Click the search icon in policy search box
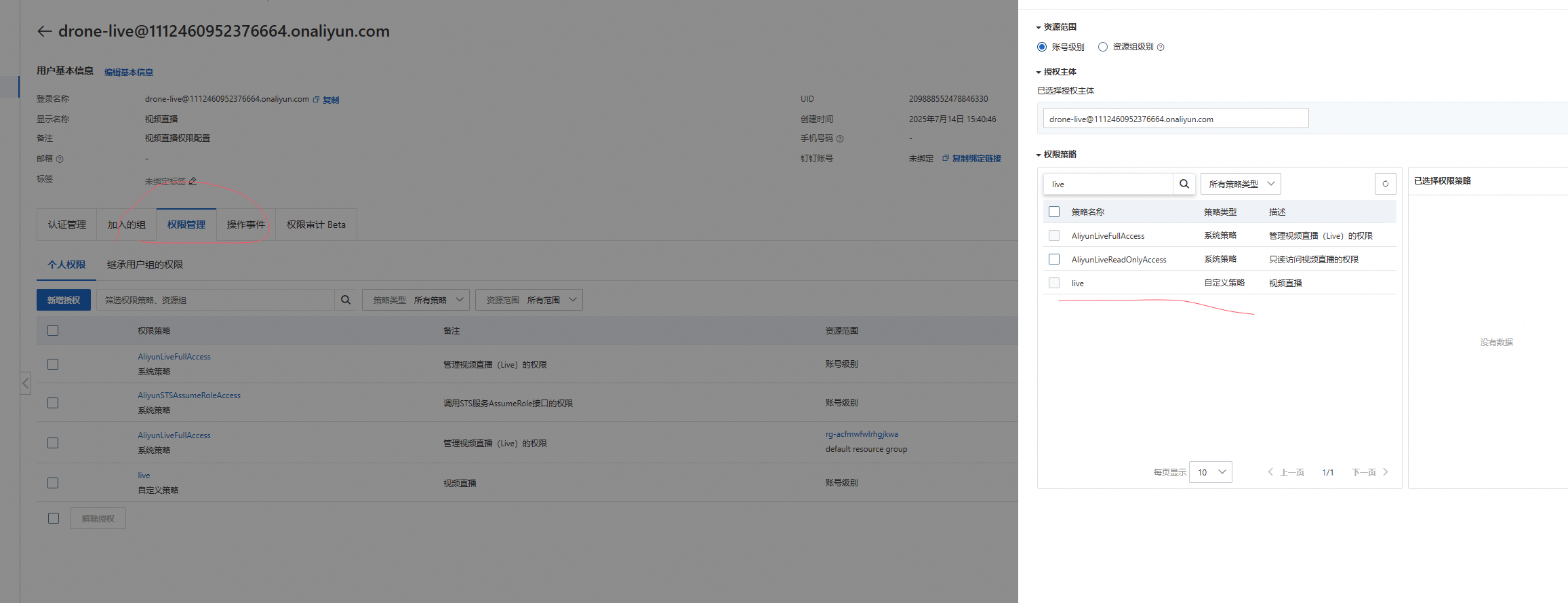The height and width of the screenshot is (603, 1568). click(x=1184, y=184)
